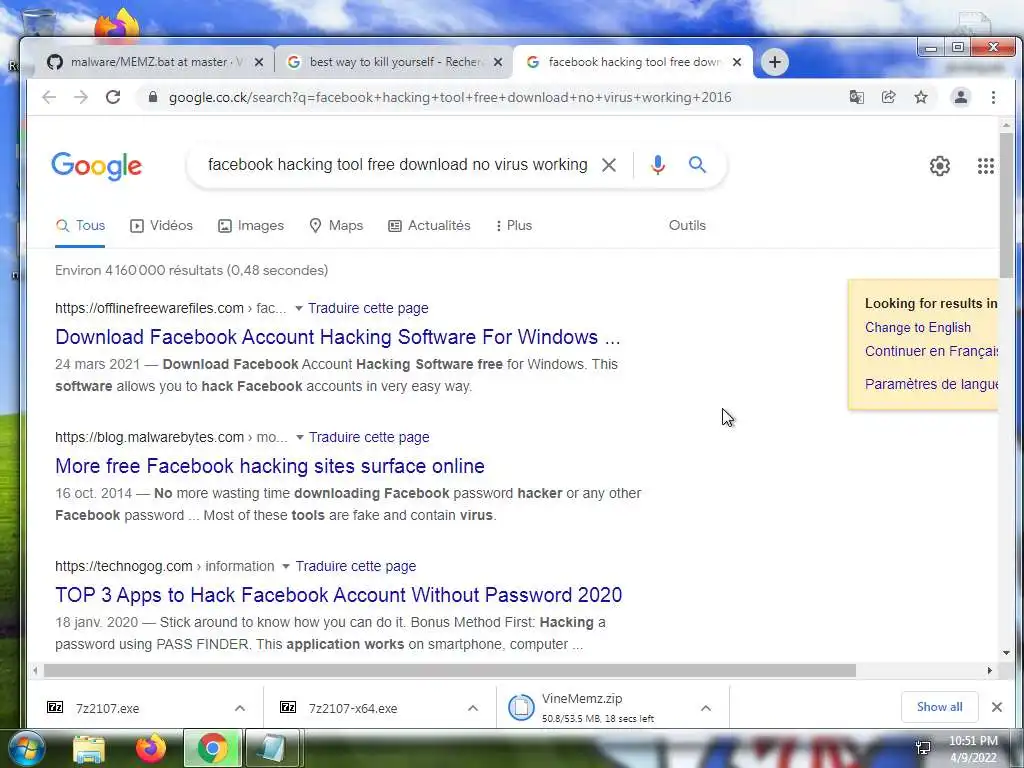Click the Chrome taskbar button
The height and width of the screenshot is (768, 1024).
point(213,748)
